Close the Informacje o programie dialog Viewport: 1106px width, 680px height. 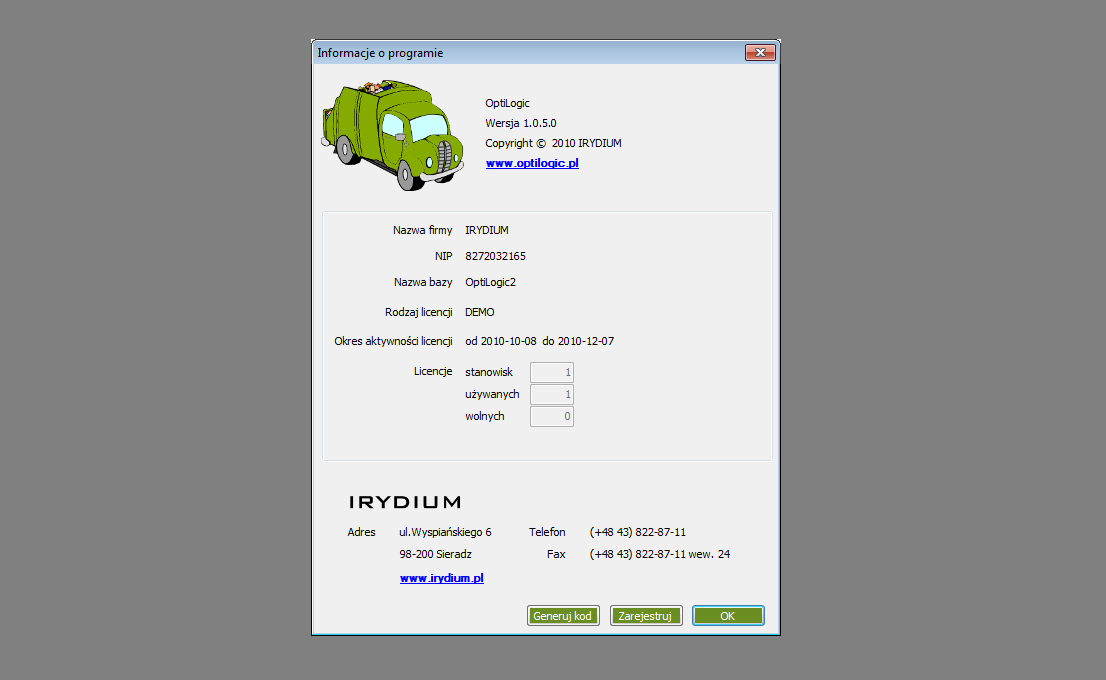coord(760,52)
